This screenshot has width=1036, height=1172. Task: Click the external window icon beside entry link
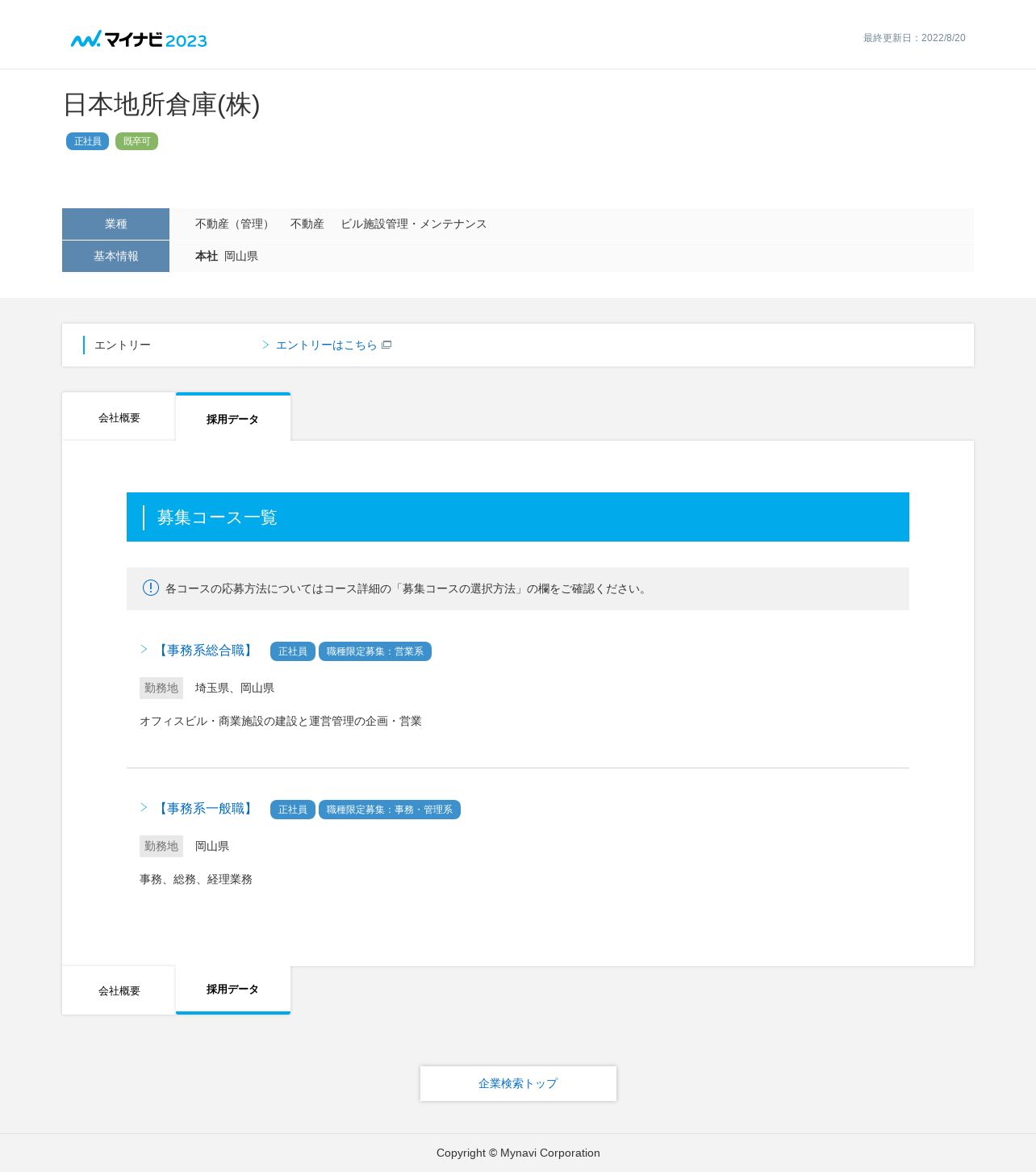(386, 345)
